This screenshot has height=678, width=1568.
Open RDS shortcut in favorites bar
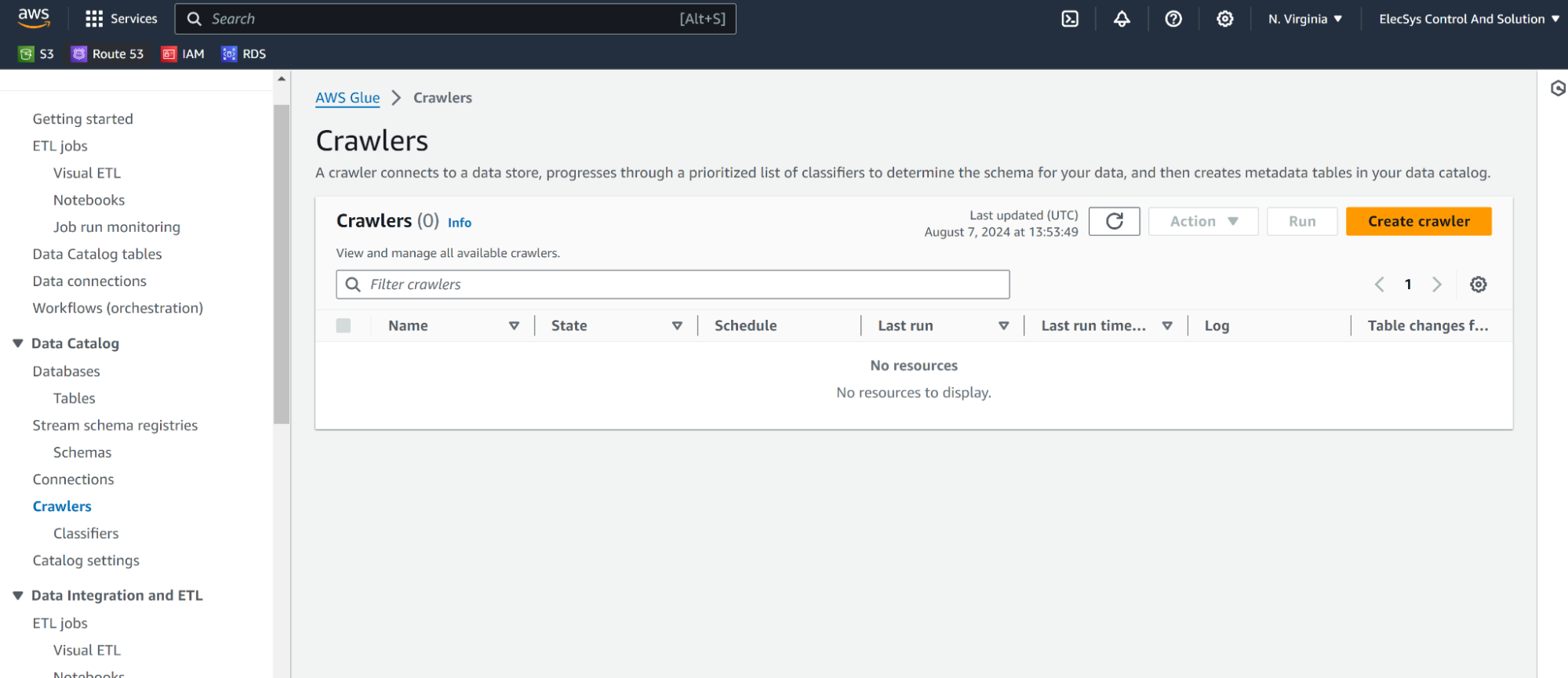(x=244, y=54)
